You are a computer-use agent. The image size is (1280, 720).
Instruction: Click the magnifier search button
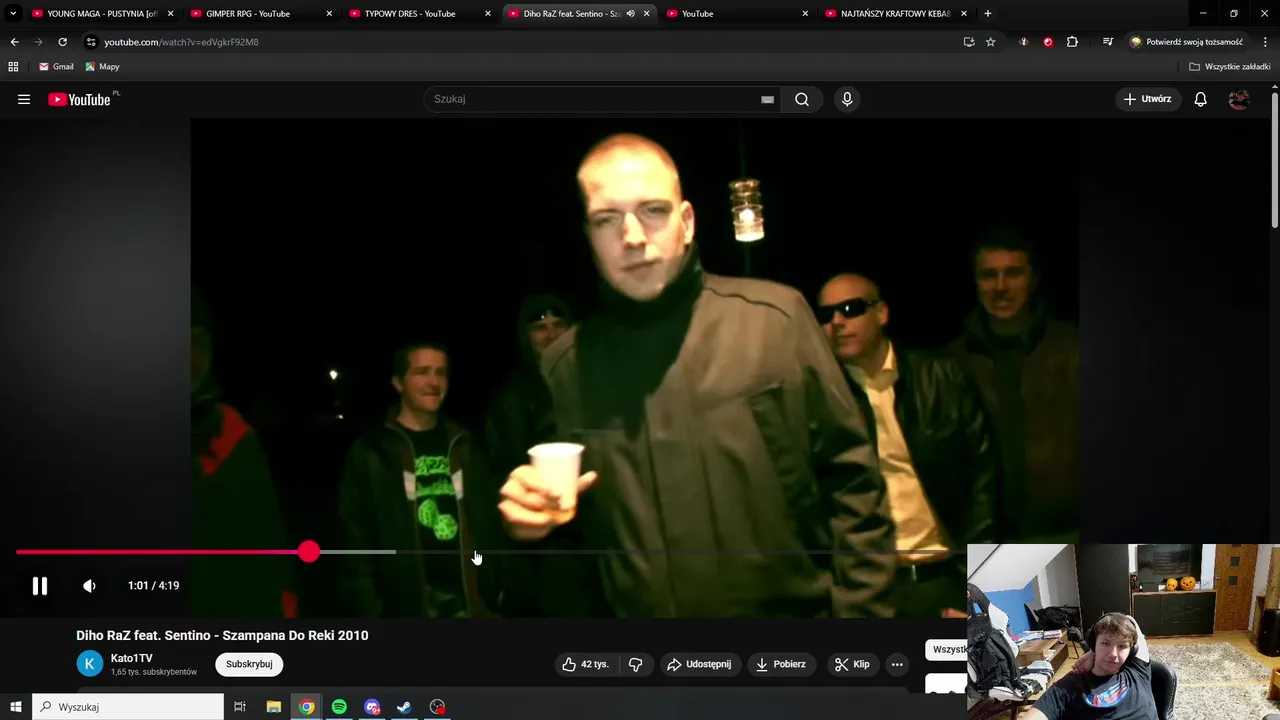[x=802, y=99]
